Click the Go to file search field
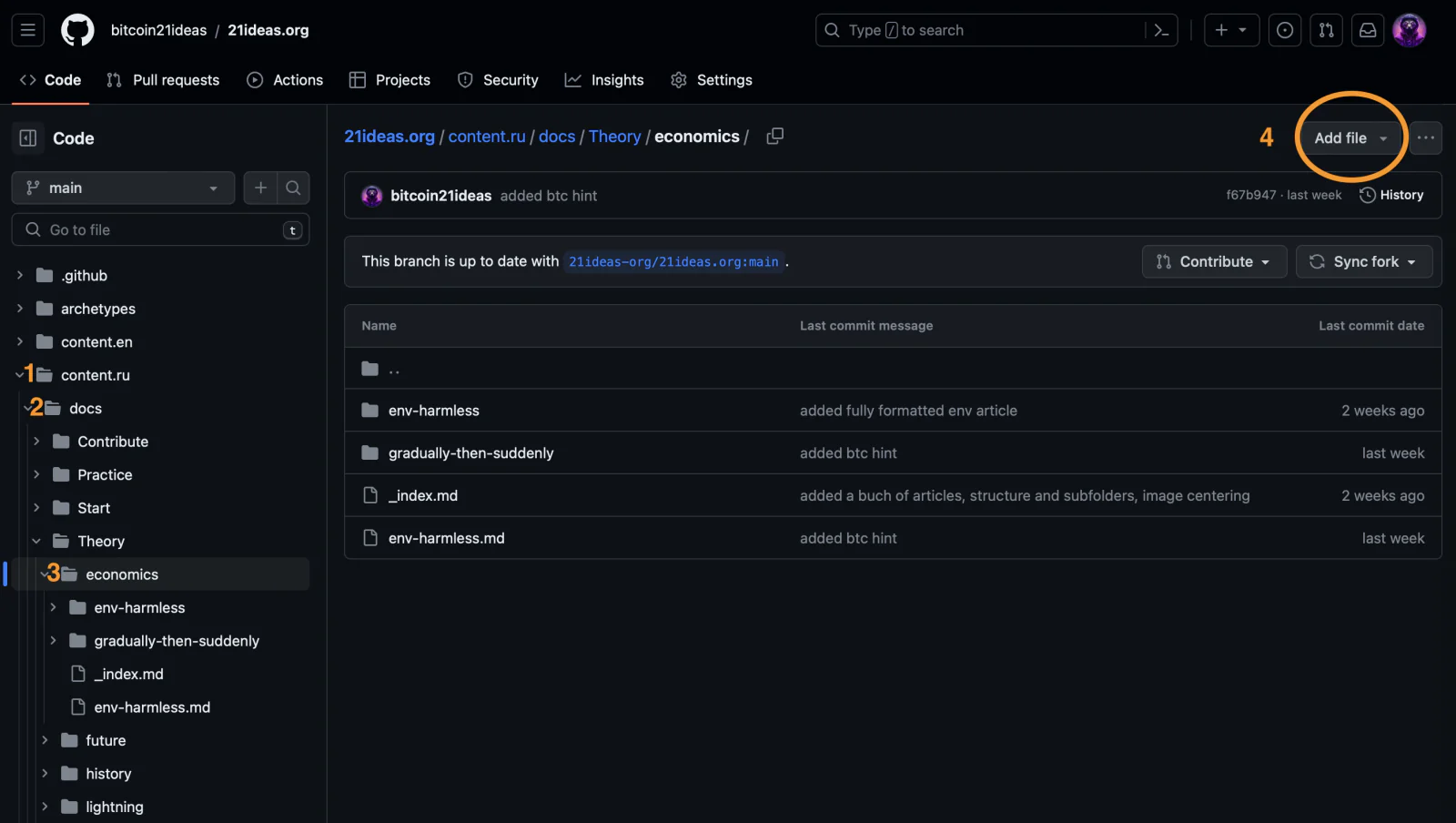The image size is (1456, 823). 160,229
